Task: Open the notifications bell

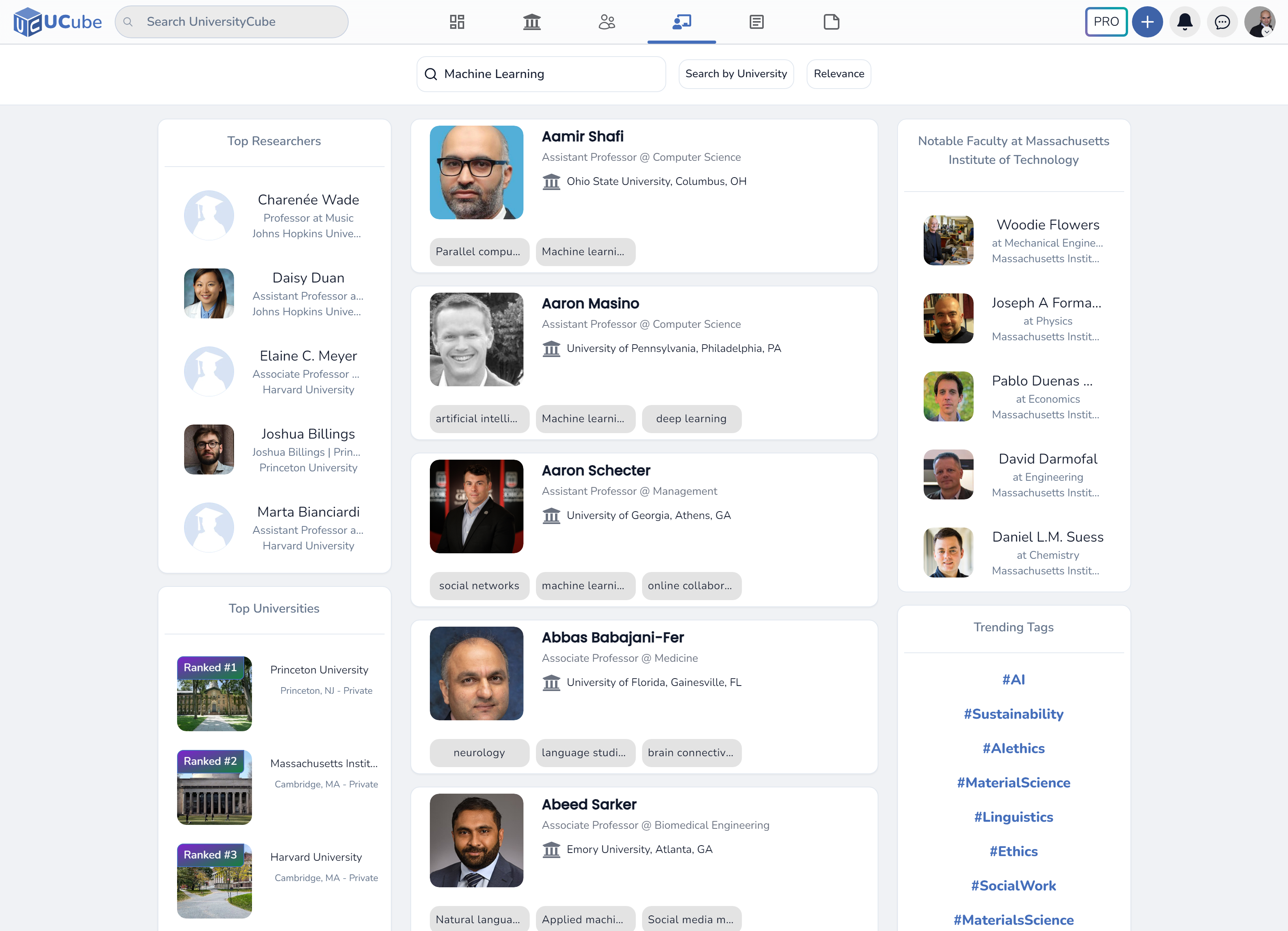Action: click(x=1185, y=21)
